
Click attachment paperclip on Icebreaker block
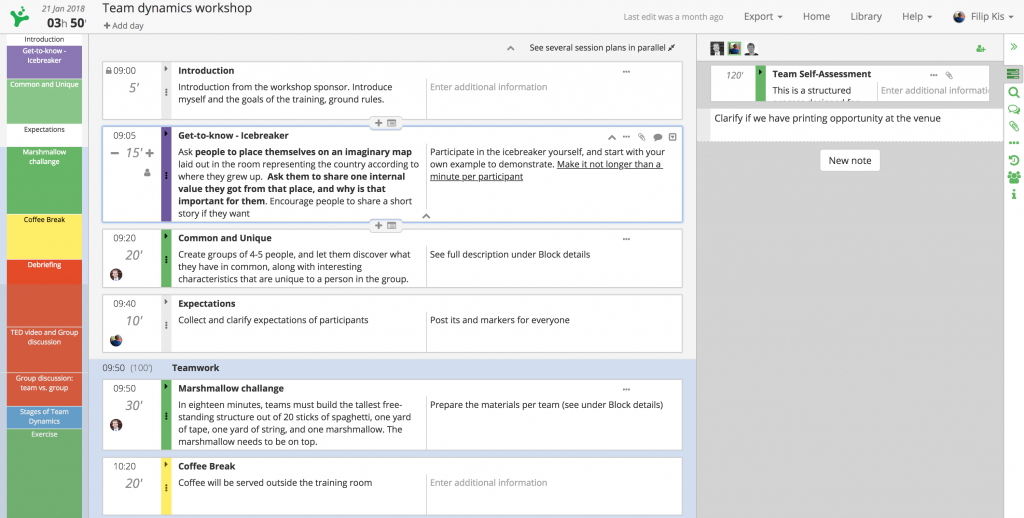[x=642, y=137]
